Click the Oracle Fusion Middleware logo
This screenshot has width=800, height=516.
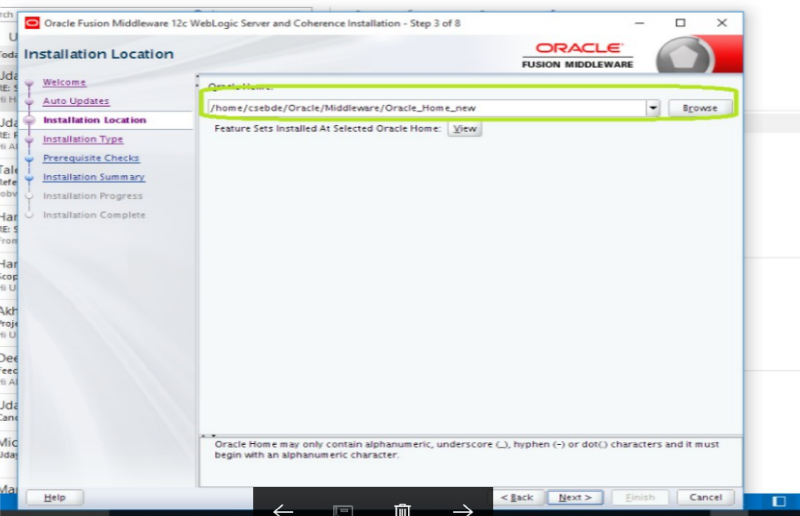pyautogui.click(x=577, y=55)
